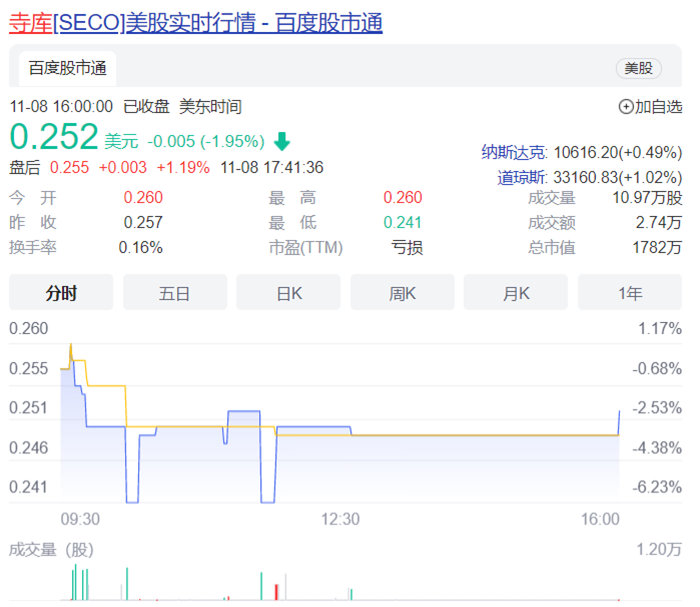Image resolution: width=700 pixels, height=607 pixels.
Task: Switch to the 分时 chart tab
Action: [x=61, y=293]
